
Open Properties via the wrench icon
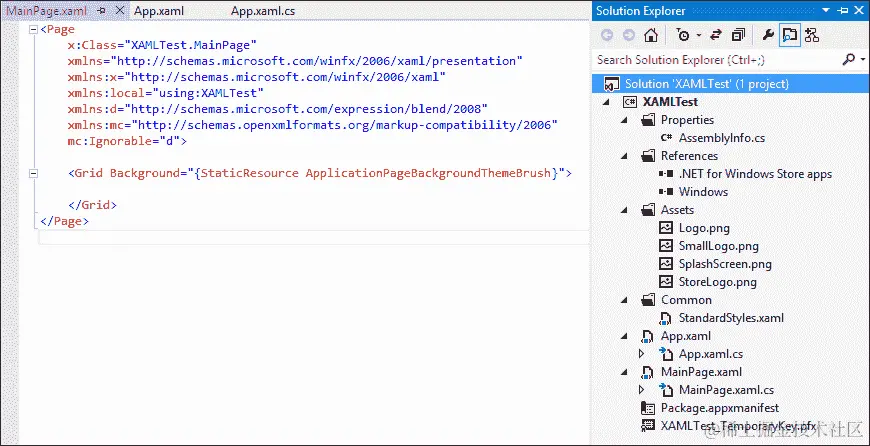click(768, 36)
